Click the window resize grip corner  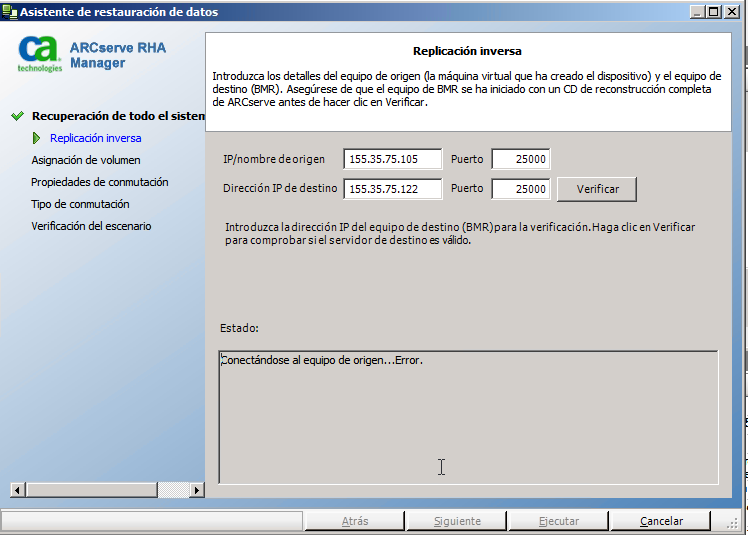click(733, 524)
